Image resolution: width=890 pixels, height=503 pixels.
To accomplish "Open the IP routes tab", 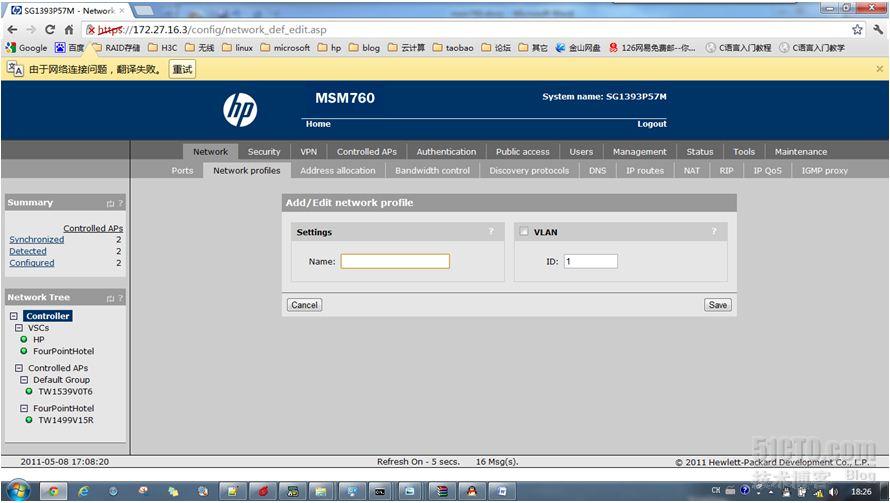I will tap(645, 170).
